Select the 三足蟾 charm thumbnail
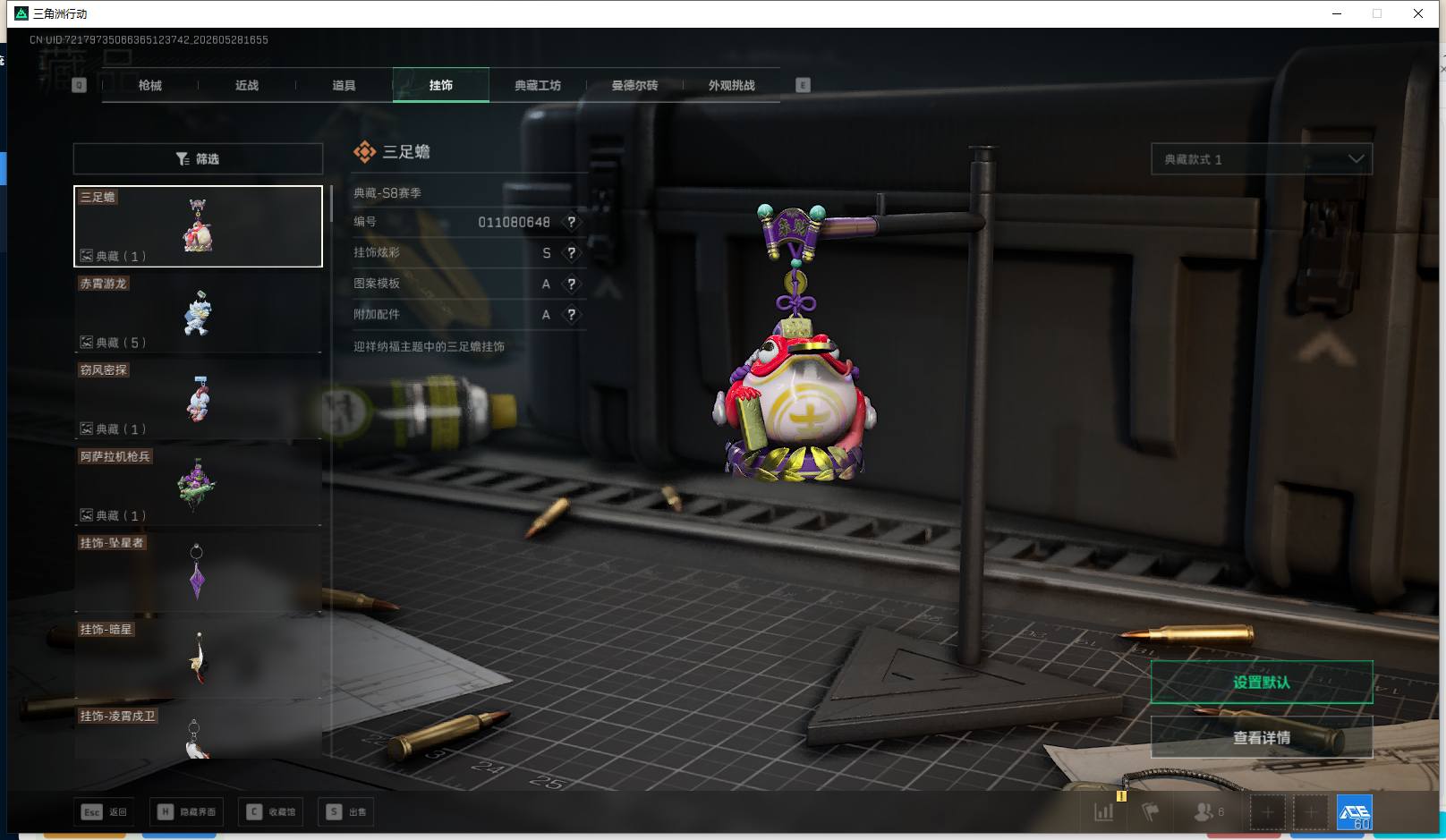 coord(198,226)
